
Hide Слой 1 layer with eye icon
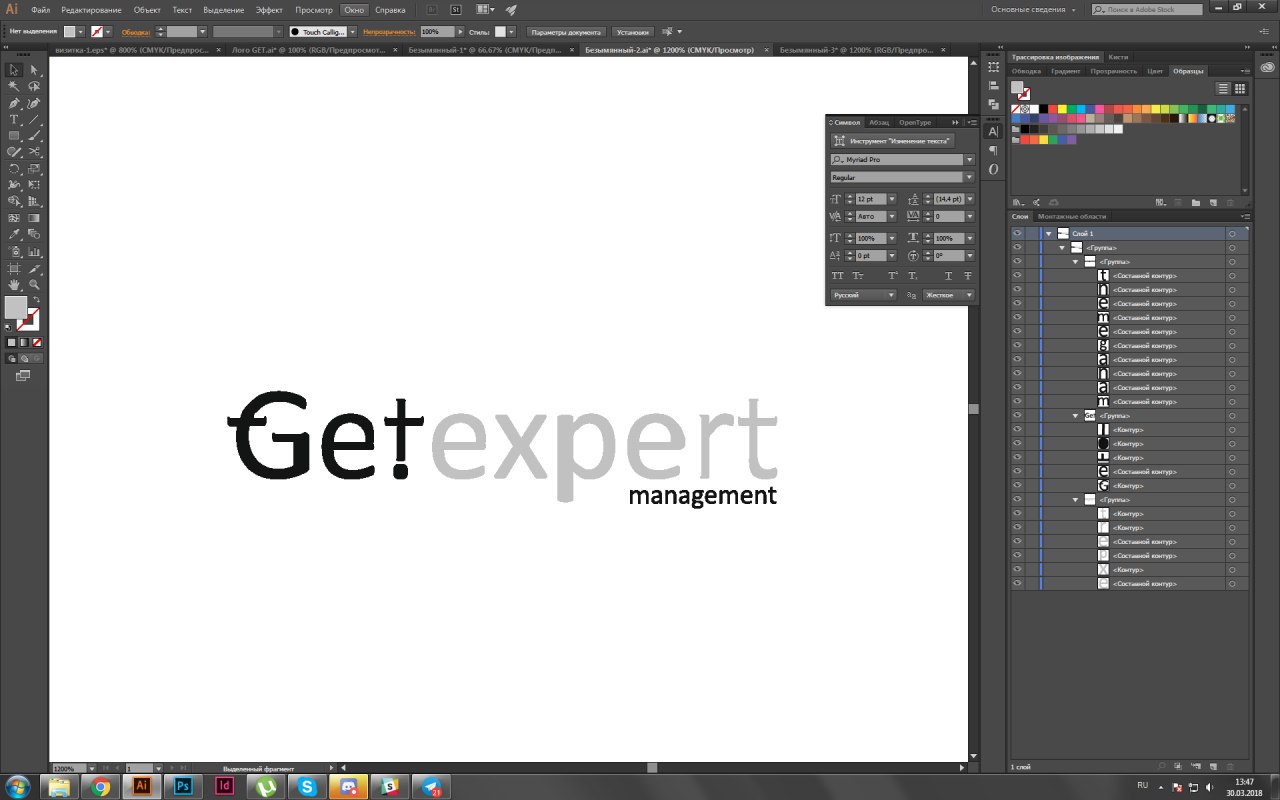point(1017,233)
